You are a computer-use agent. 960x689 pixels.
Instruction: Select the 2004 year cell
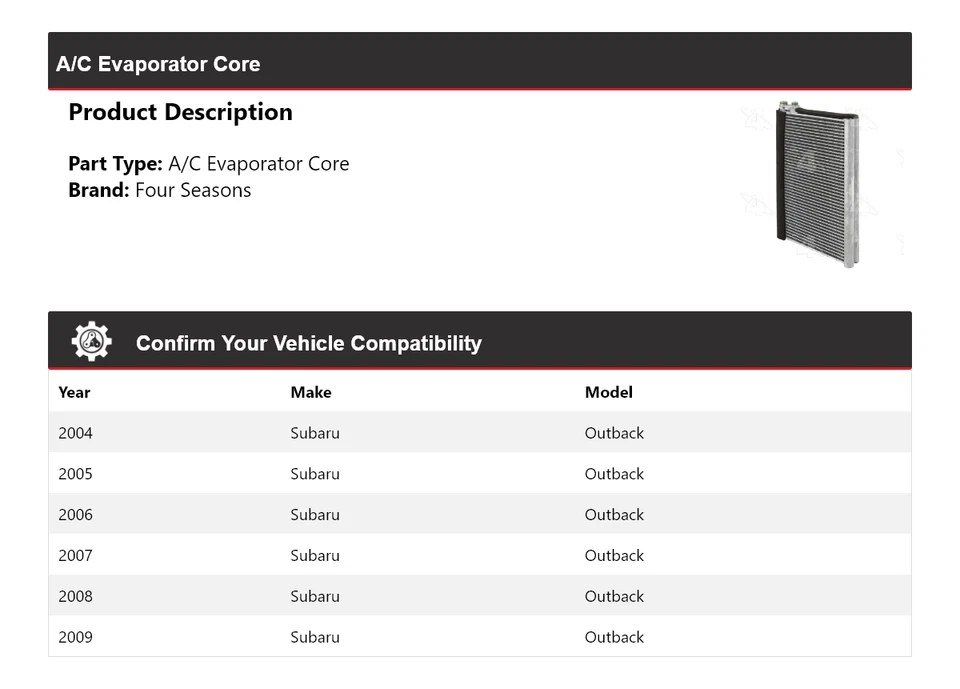click(75, 433)
